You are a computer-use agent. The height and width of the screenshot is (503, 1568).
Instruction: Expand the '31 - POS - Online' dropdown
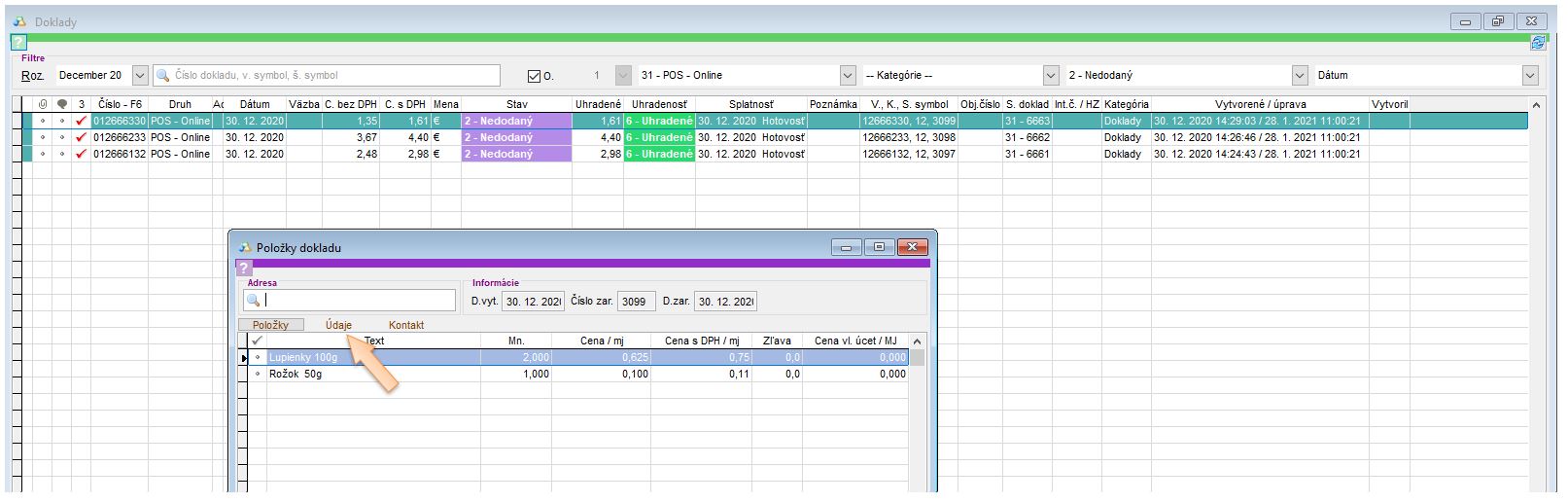pyautogui.click(x=847, y=75)
